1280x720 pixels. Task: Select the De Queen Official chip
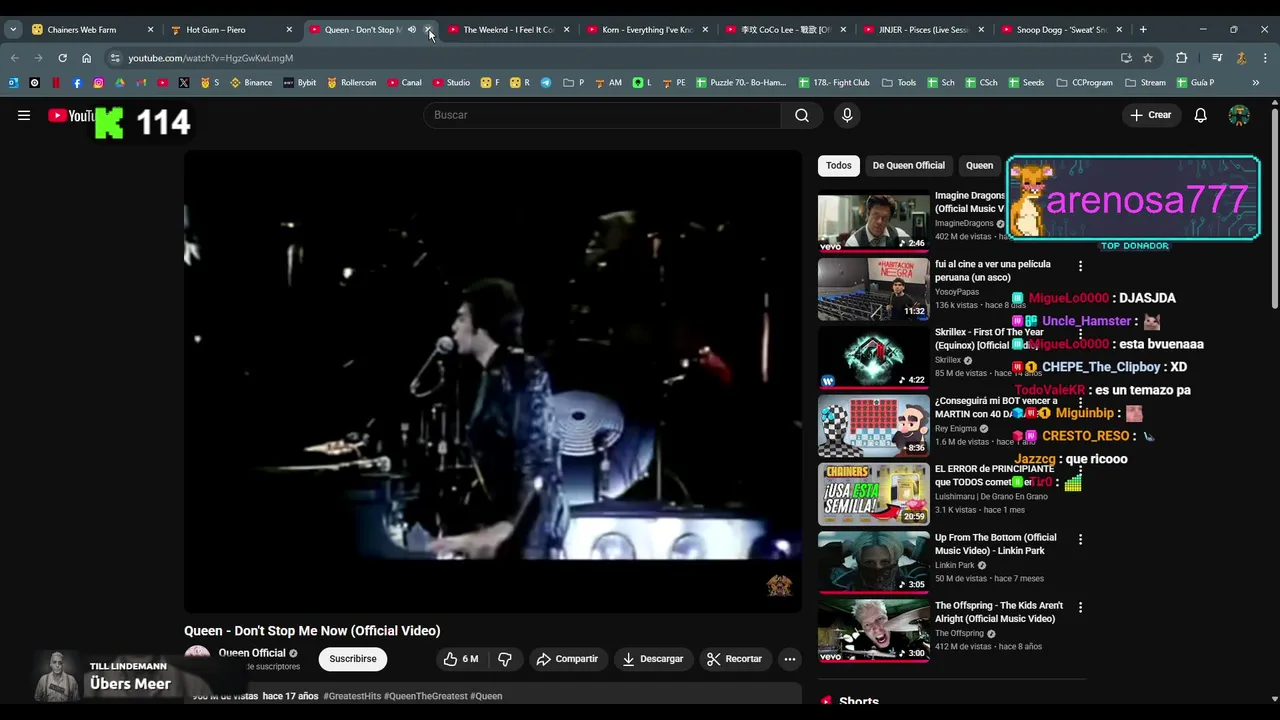[908, 166]
